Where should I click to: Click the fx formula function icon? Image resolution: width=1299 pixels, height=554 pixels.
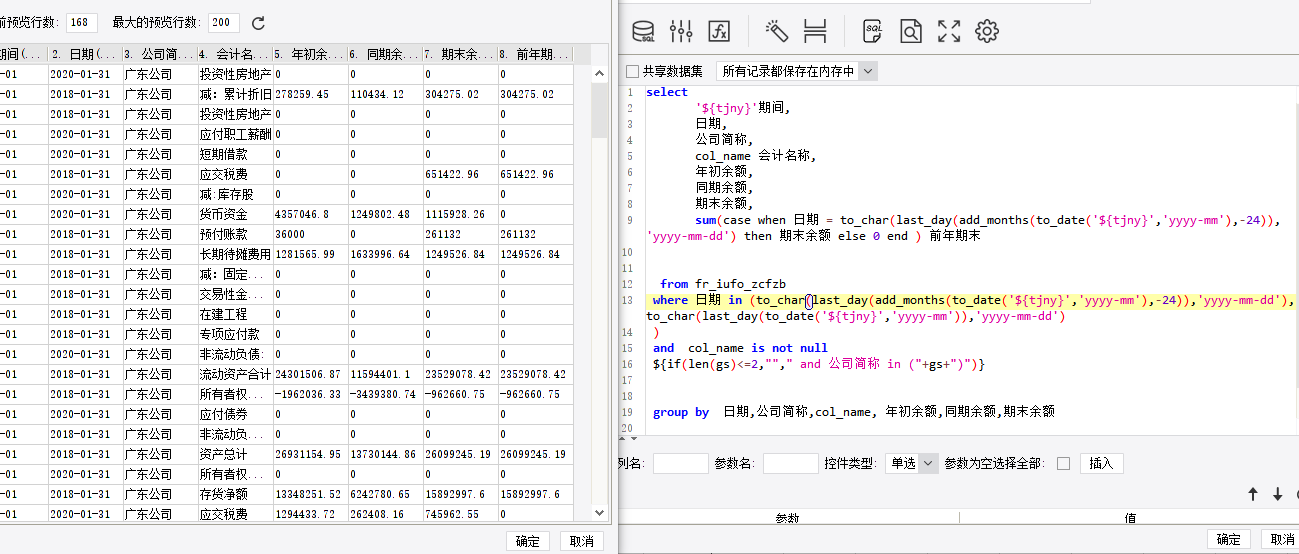click(719, 32)
